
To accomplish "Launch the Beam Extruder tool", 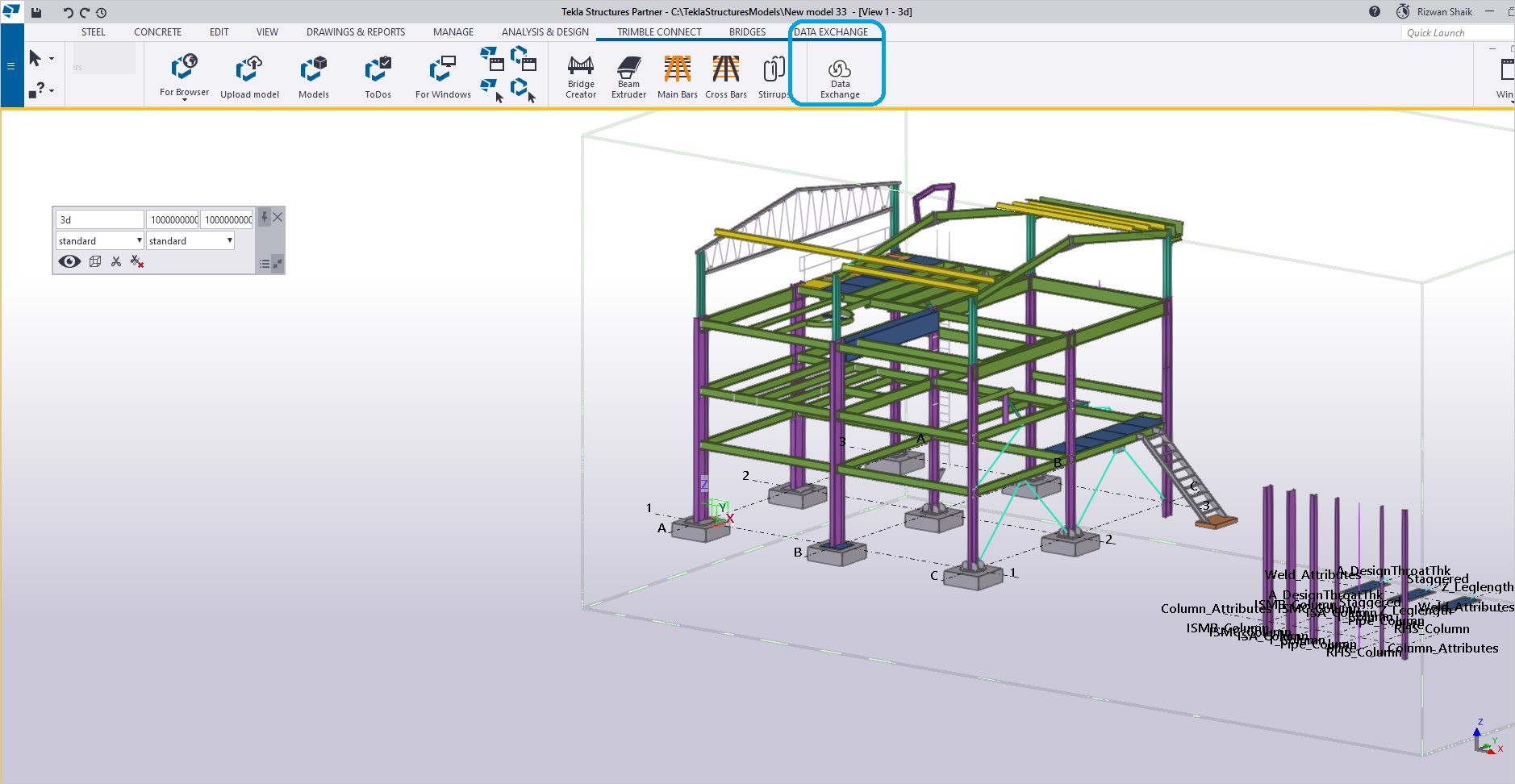I will (x=628, y=74).
